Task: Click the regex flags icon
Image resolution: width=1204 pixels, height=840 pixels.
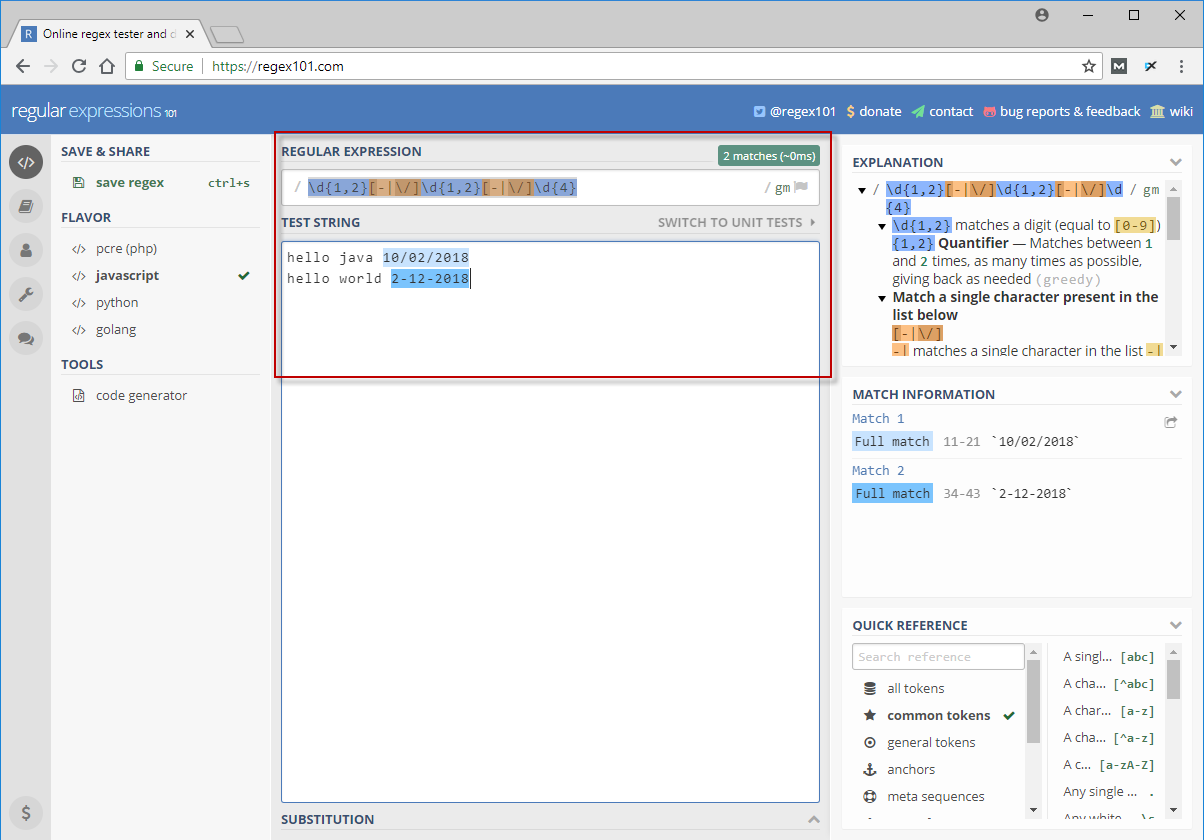Action: 801,187
